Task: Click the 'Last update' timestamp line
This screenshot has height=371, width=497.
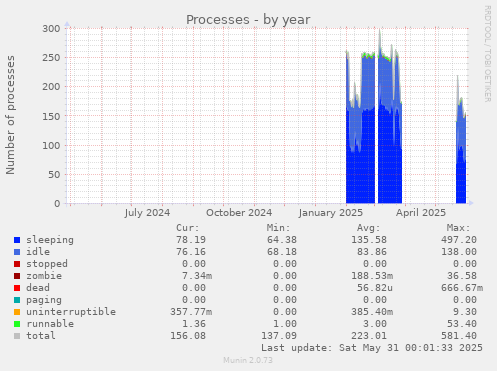Action: point(372,348)
